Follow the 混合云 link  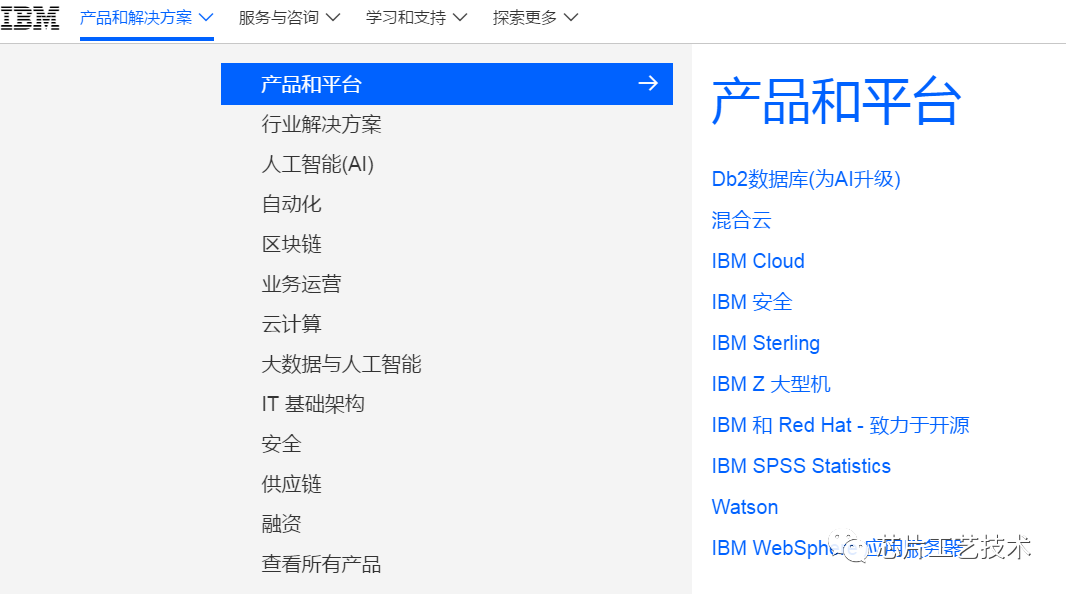click(741, 220)
